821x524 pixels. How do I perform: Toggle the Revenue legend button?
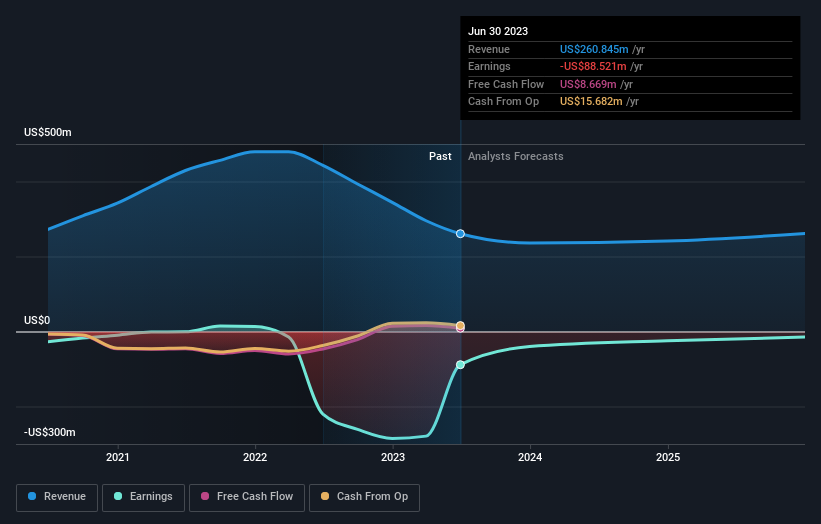coord(57,497)
